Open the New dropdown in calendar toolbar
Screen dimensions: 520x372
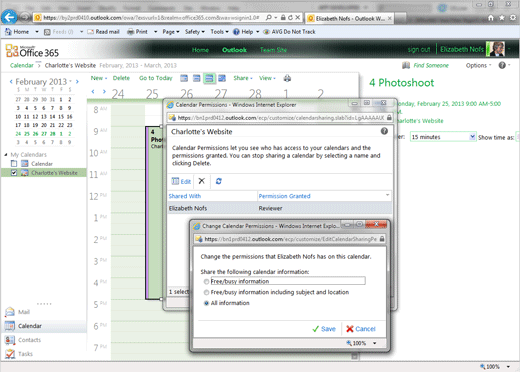(x=99, y=78)
